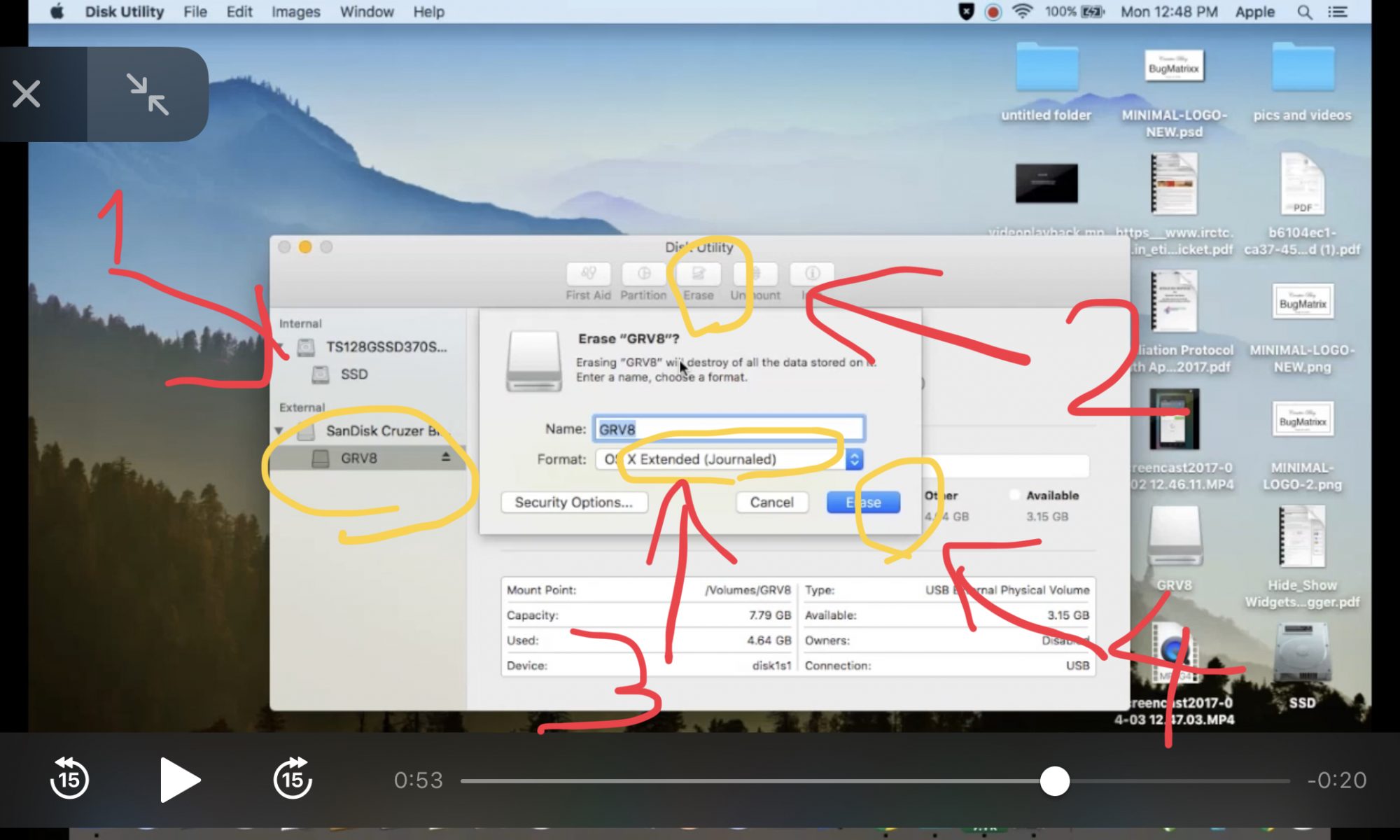The height and width of the screenshot is (840, 1400).
Task: Play the video
Action: point(179,779)
